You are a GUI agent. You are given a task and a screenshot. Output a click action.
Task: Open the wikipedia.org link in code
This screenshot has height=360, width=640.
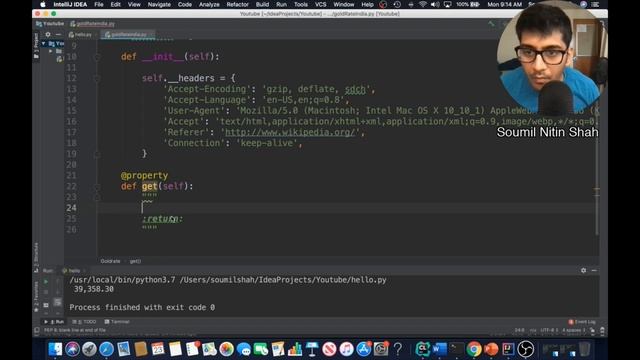pyautogui.click(x=290, y=132)
